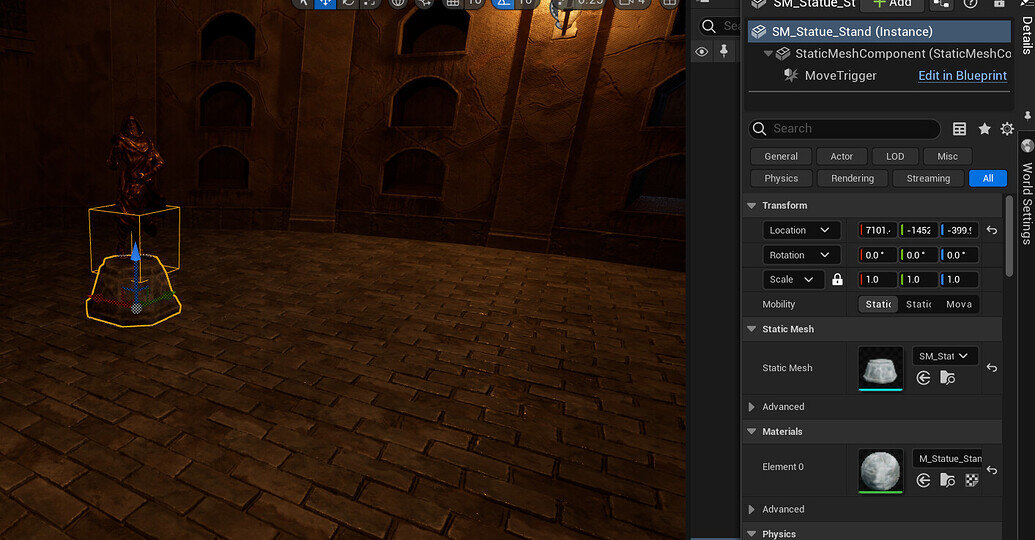
Task: Open the Rotation type dropdown
Action: 801,255
